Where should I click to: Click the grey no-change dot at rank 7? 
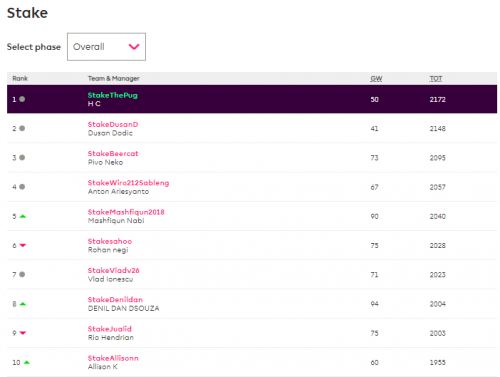click(22, 274)
